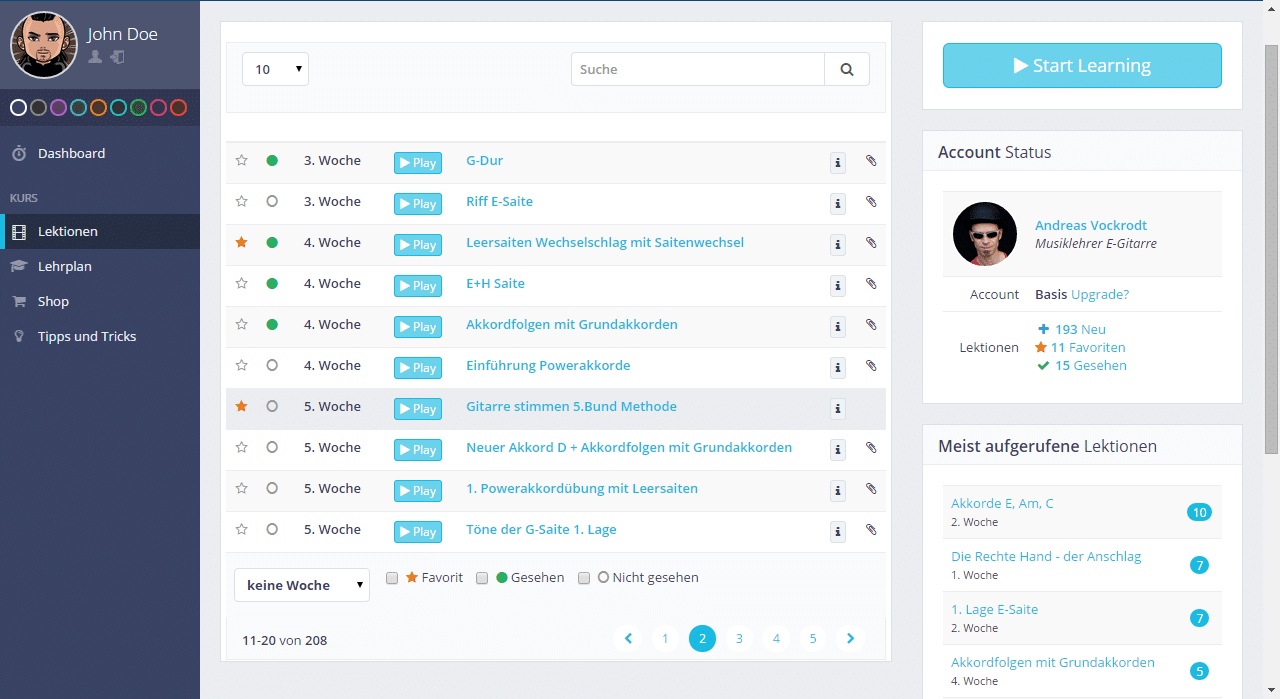Open Die Rechte Hand - der Anschlag

tap(1046, 556)
